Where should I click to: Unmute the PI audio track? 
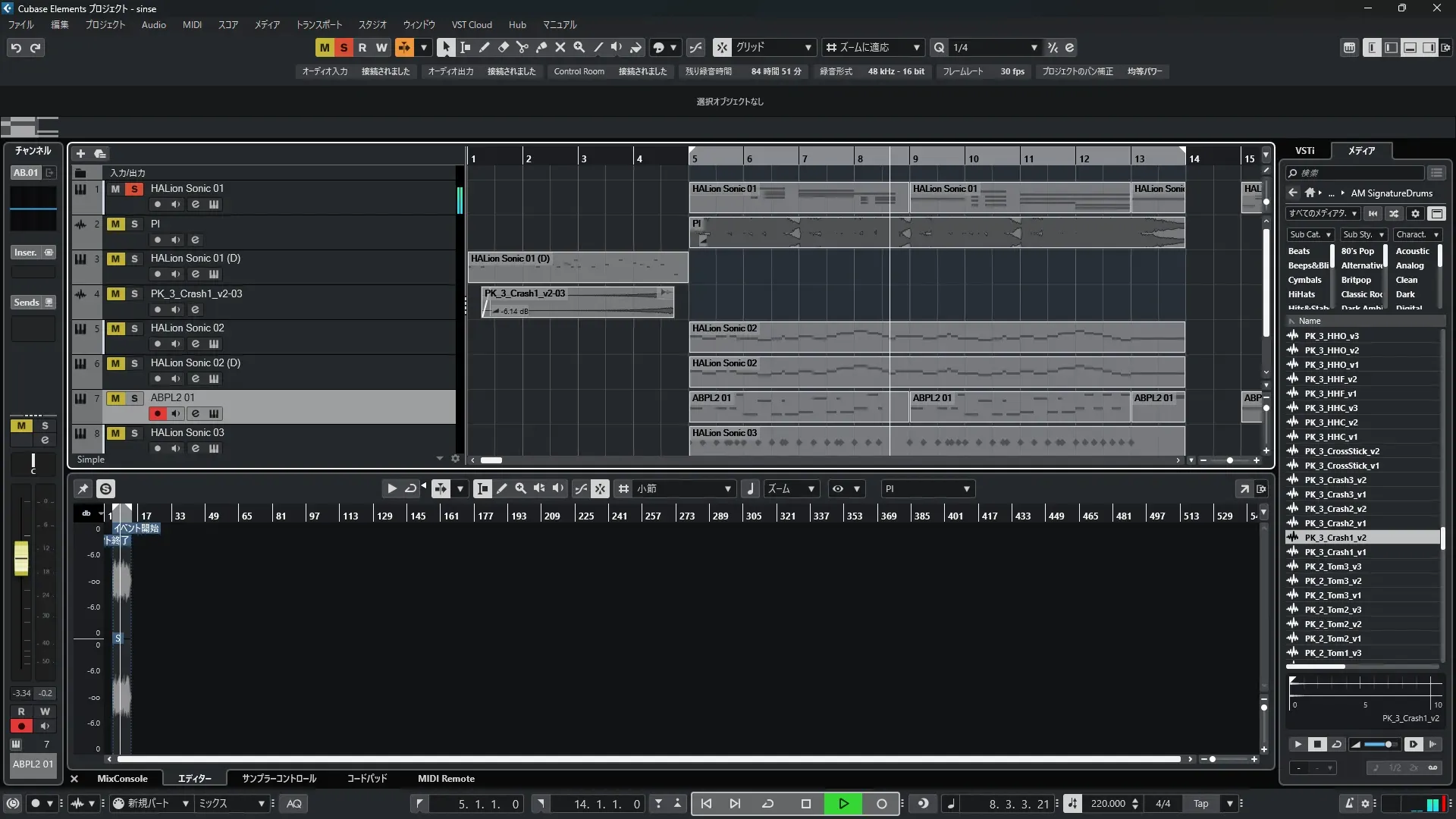pyautogui.click(x=115, y=224)
